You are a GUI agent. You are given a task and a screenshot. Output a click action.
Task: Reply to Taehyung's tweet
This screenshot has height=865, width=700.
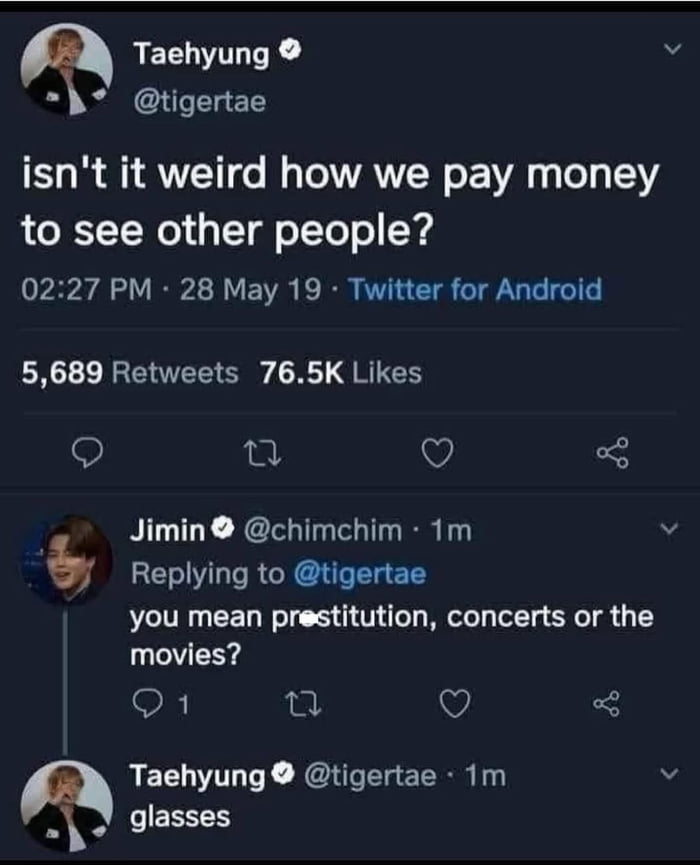click(90, 455)
